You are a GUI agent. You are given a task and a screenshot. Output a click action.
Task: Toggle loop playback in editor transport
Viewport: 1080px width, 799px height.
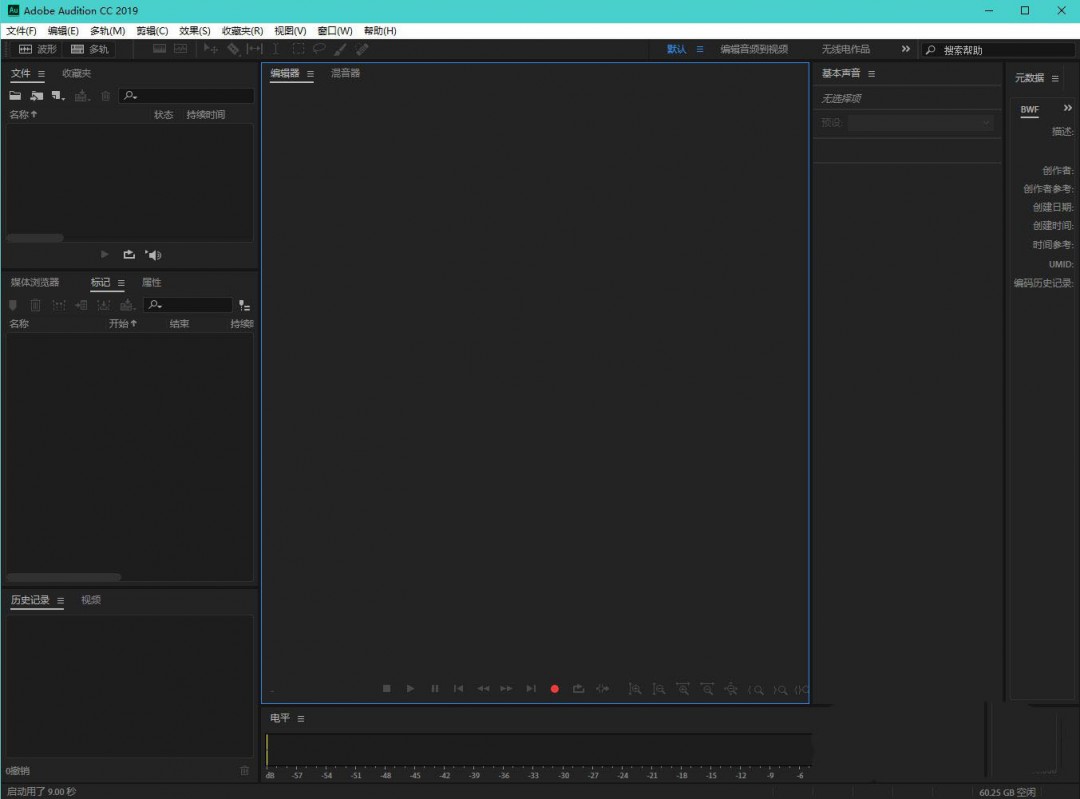coord(579,688)
